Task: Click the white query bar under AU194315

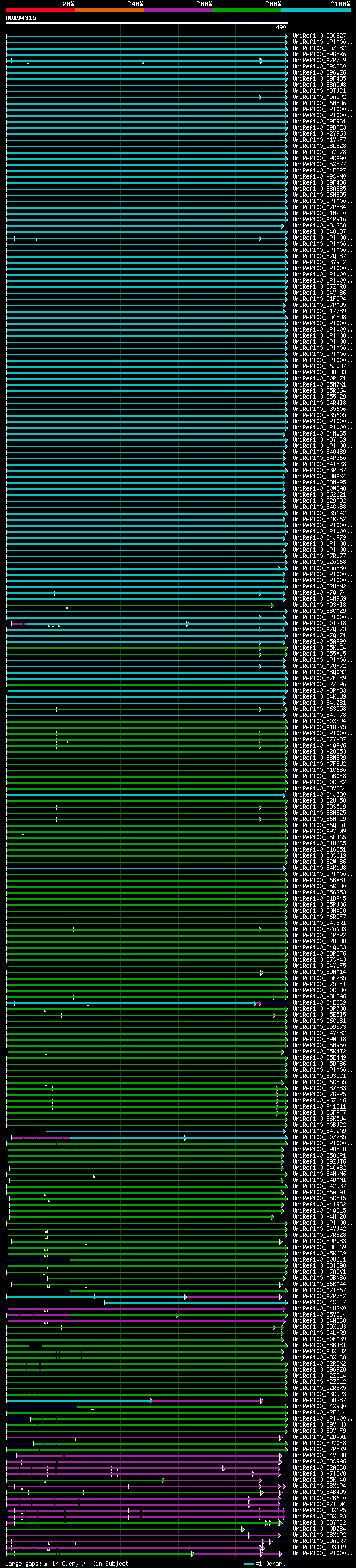Action: tap(147, 23)
